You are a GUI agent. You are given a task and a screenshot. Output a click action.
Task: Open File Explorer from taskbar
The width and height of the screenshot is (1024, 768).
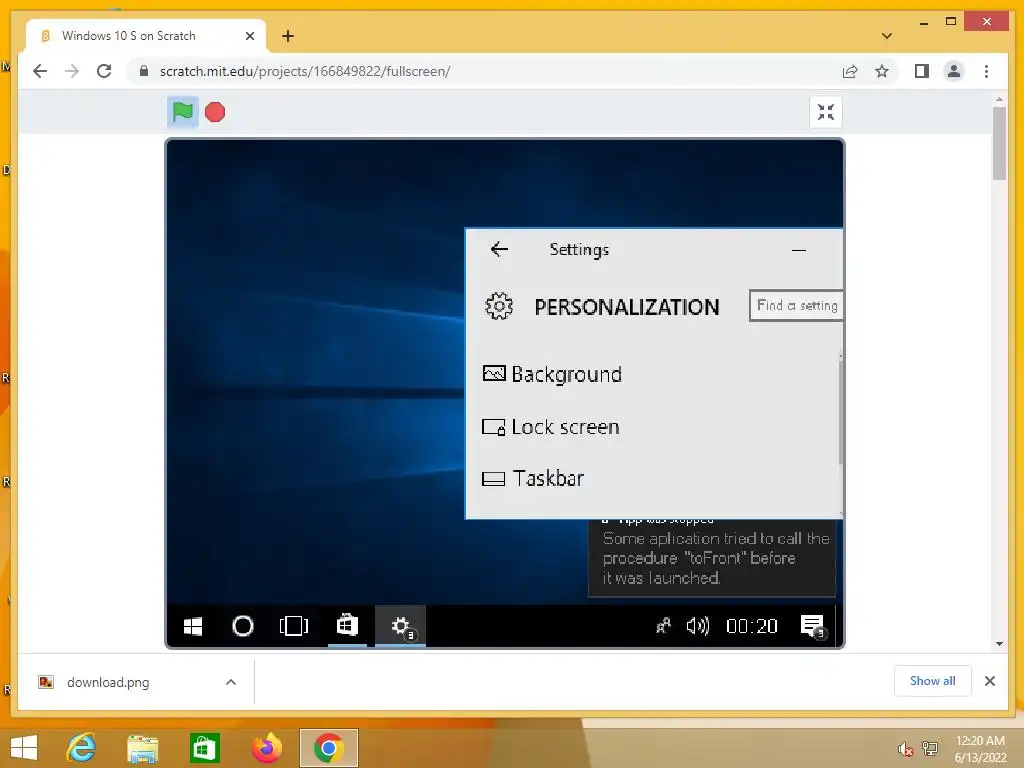[x=142, y=748]
